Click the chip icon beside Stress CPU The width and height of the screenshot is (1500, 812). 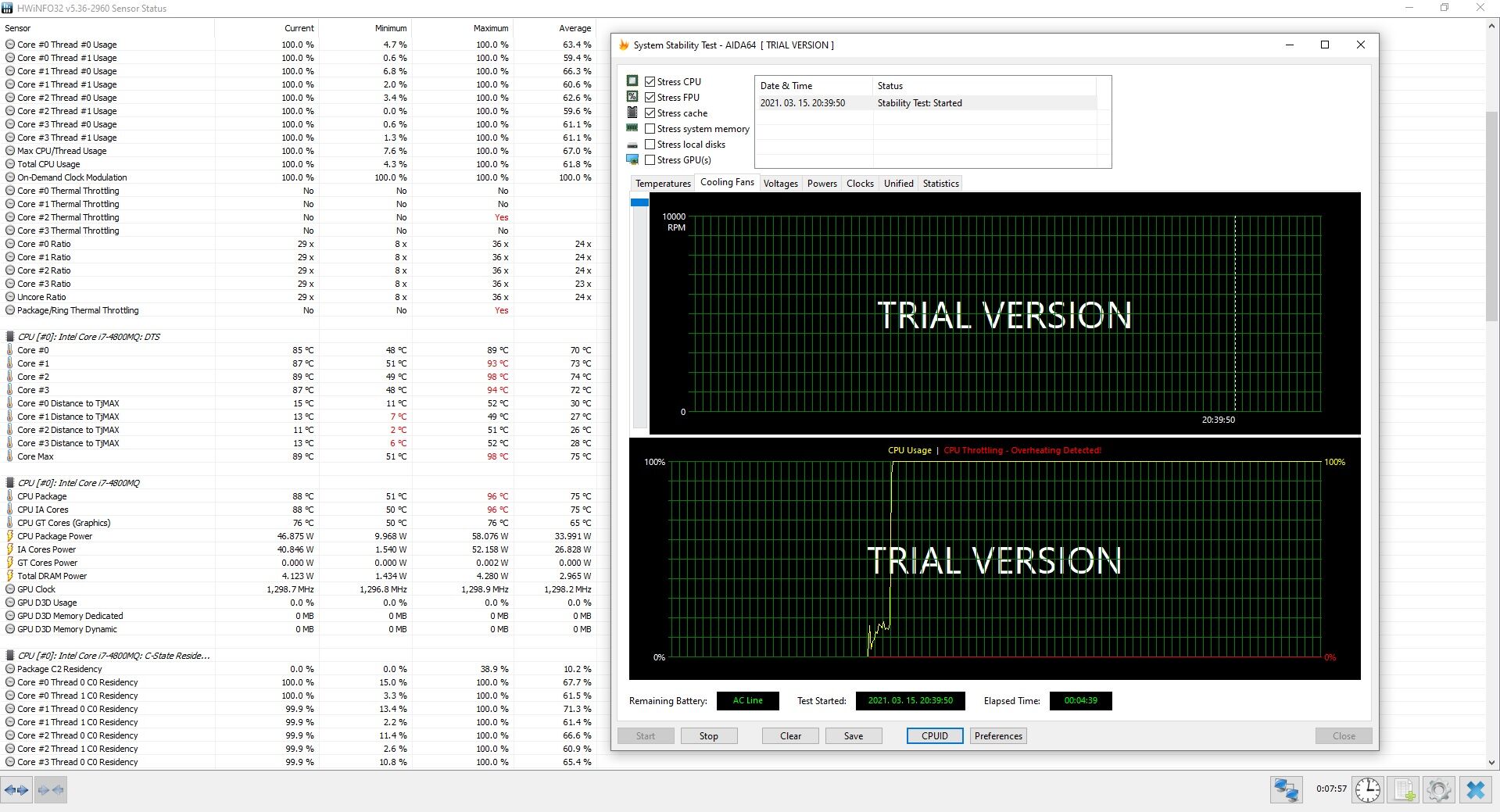pyautogui.click(x=632, y=81)
